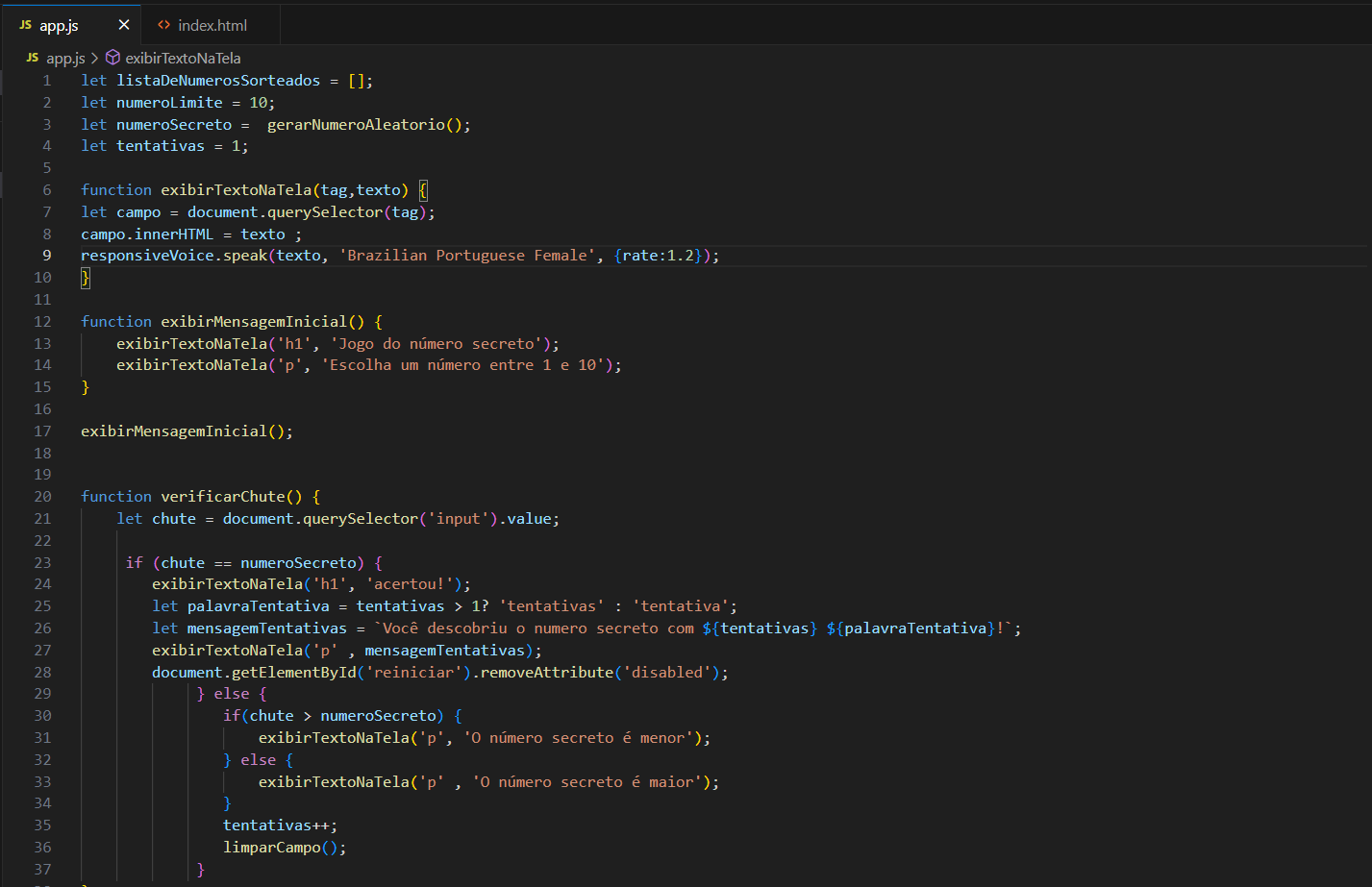Click 'O número secreto é maior' string
Image resolution: width=1372 pixels, height=887 pixels.
click(587, 782)
